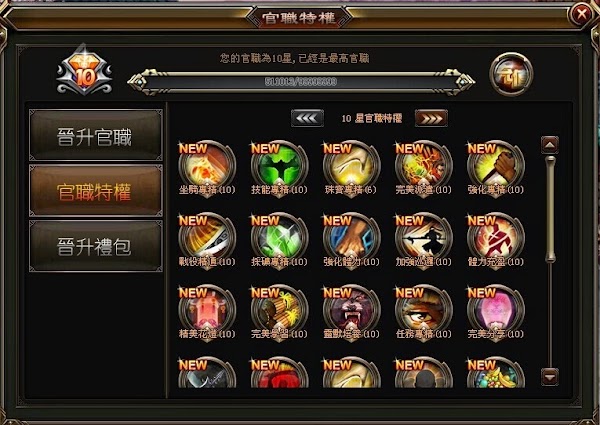This screenshot has width=600, height=425.
Task: Click the 任務專精 eye icon
Action: (x=424, y=313)
